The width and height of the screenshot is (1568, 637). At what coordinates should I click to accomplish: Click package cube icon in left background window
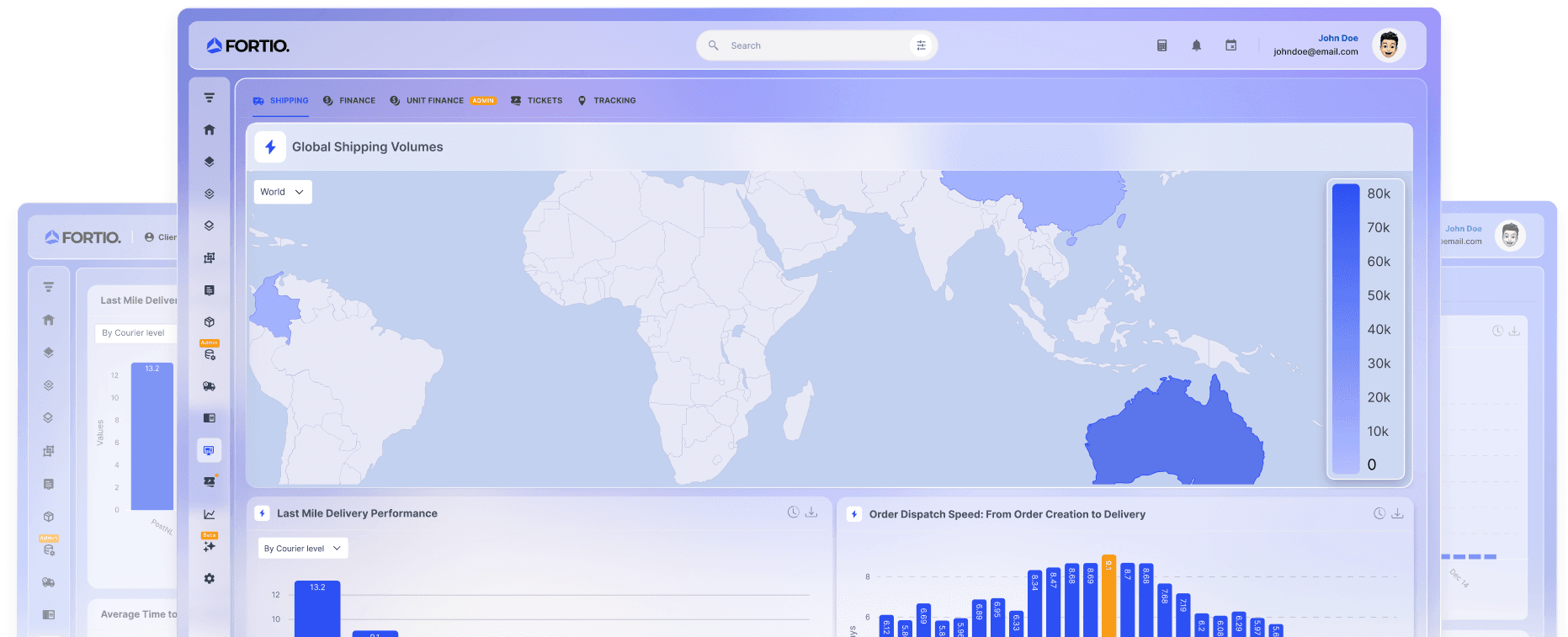49,517
